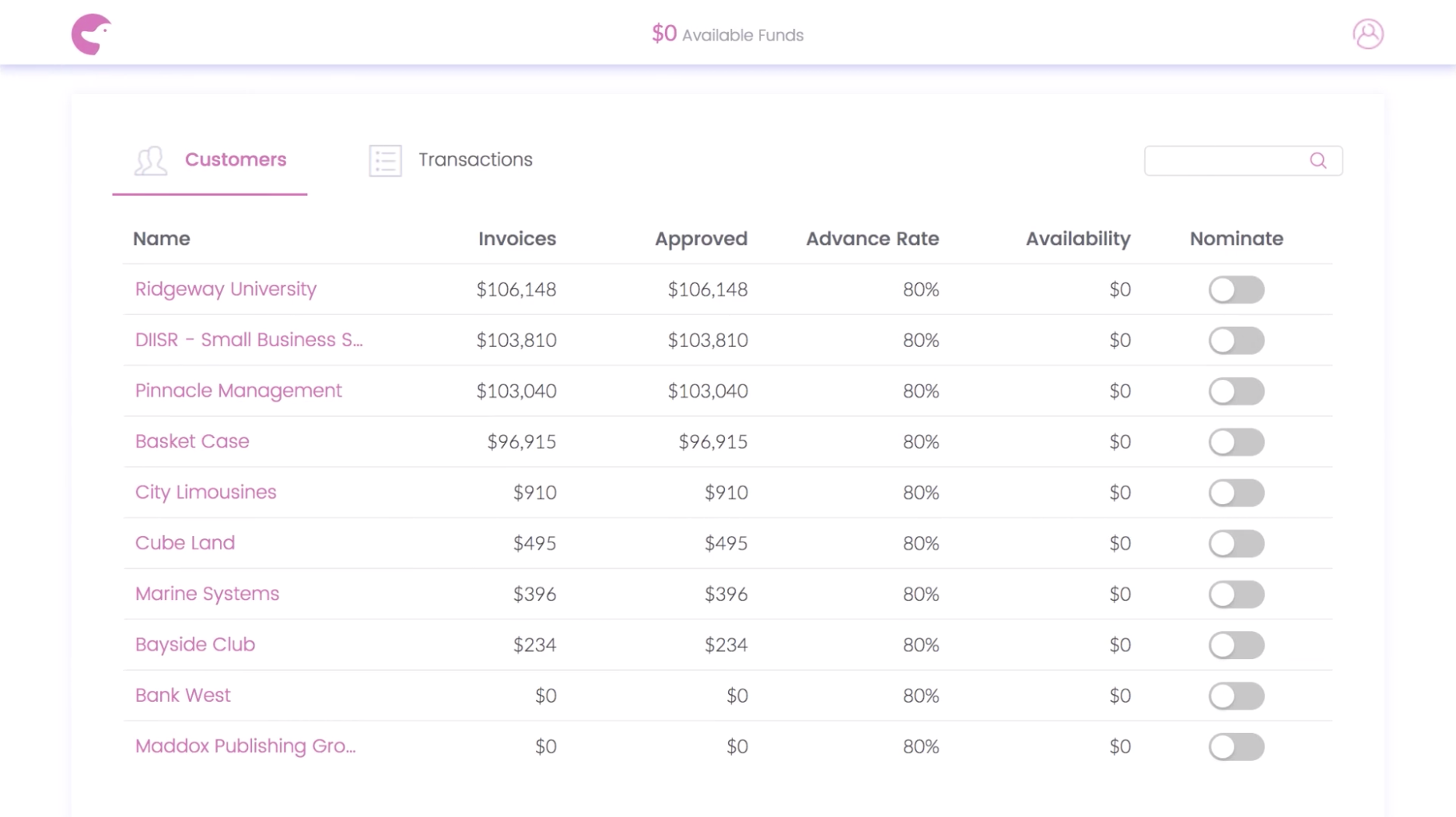Select the Customers tab
The width and height of the screenshot is (1456, 817).
[235, 160]
